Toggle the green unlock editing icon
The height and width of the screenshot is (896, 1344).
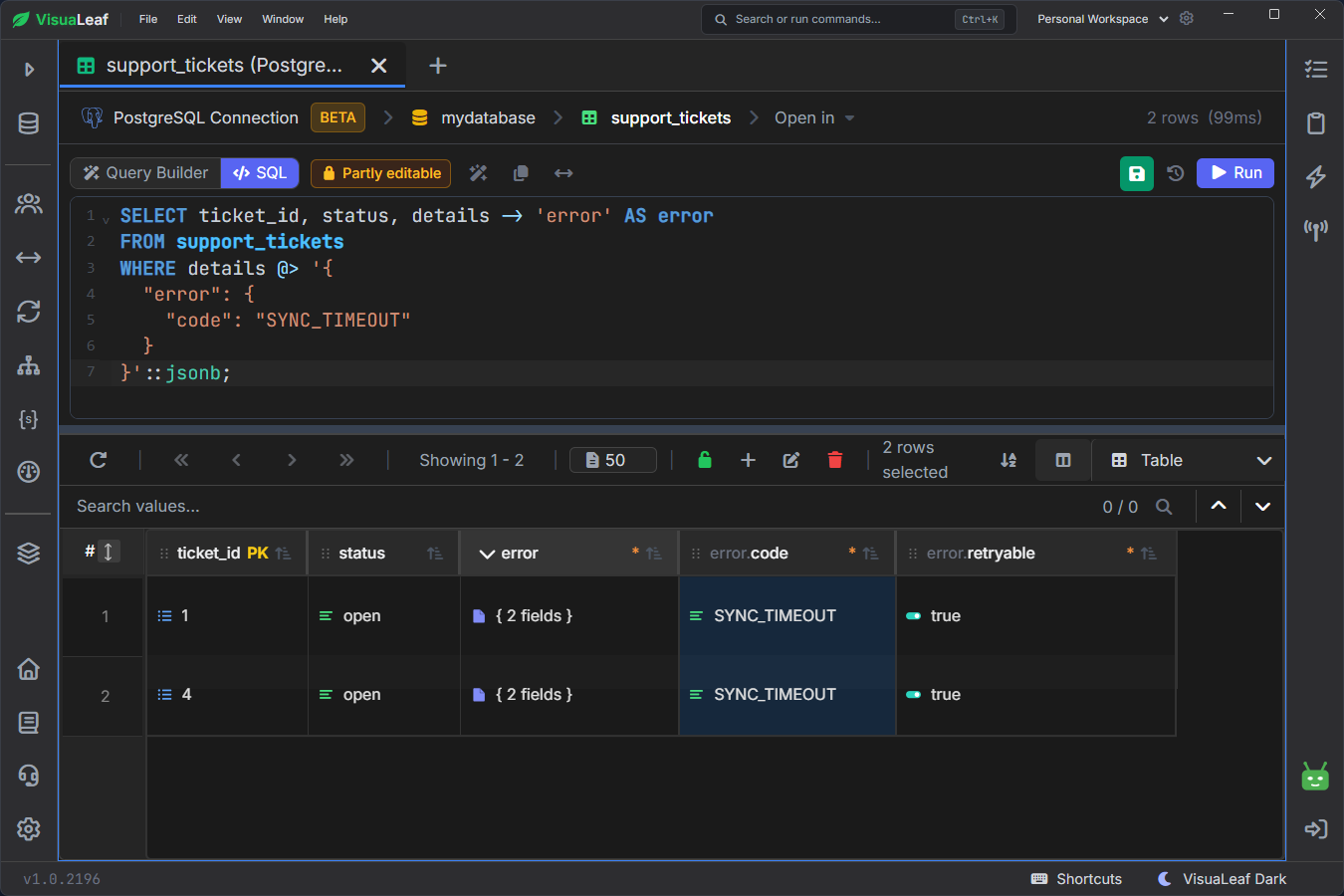click(x=705, y=460)
